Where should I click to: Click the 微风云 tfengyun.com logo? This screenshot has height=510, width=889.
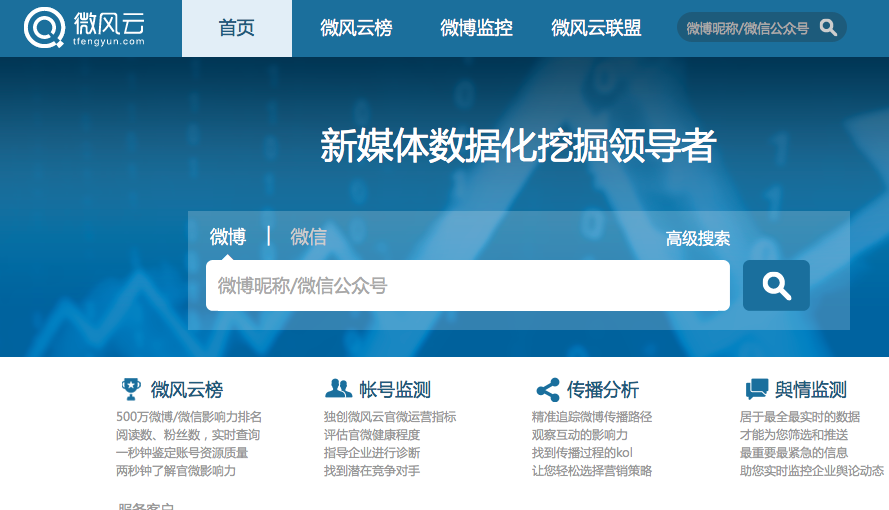pos(84,27)
